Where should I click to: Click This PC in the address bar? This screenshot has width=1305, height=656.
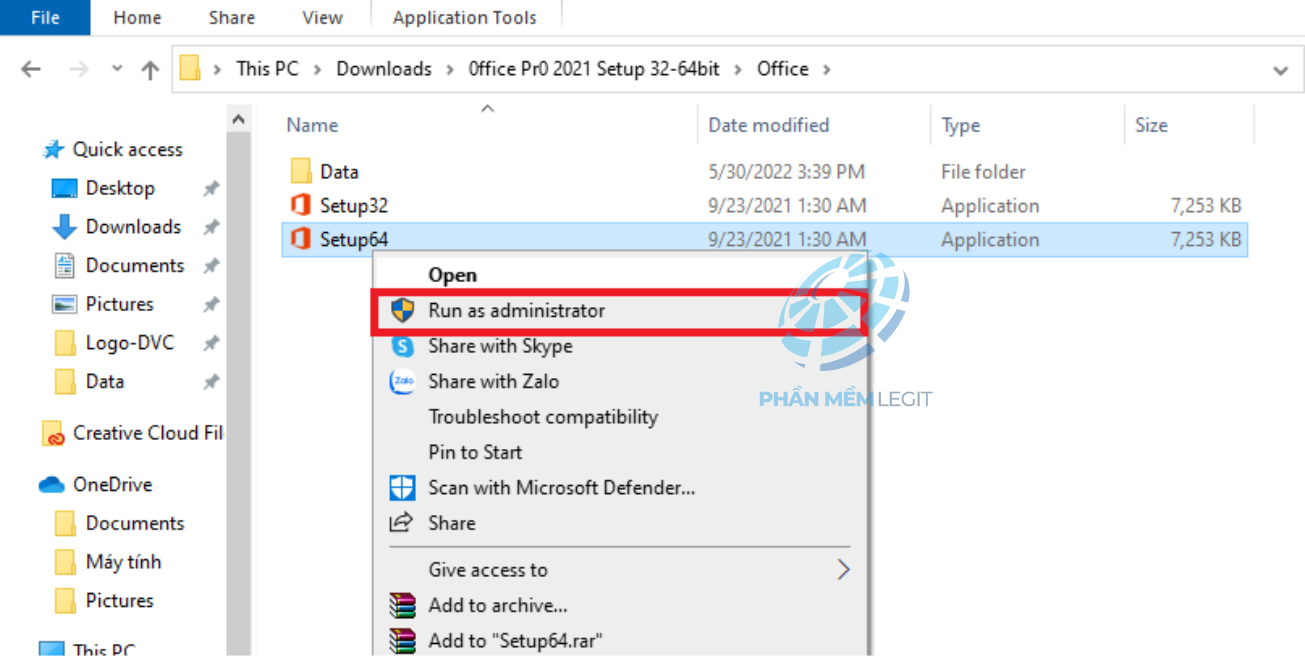[x=267, y=69]
